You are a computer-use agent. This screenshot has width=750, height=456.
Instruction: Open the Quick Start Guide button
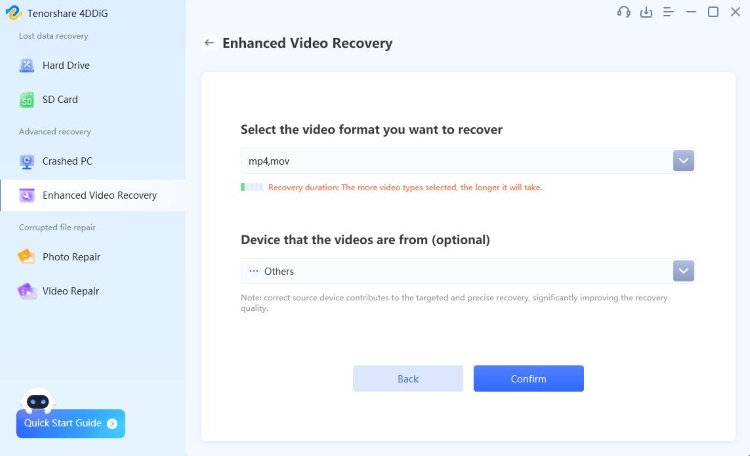[70, 423]
